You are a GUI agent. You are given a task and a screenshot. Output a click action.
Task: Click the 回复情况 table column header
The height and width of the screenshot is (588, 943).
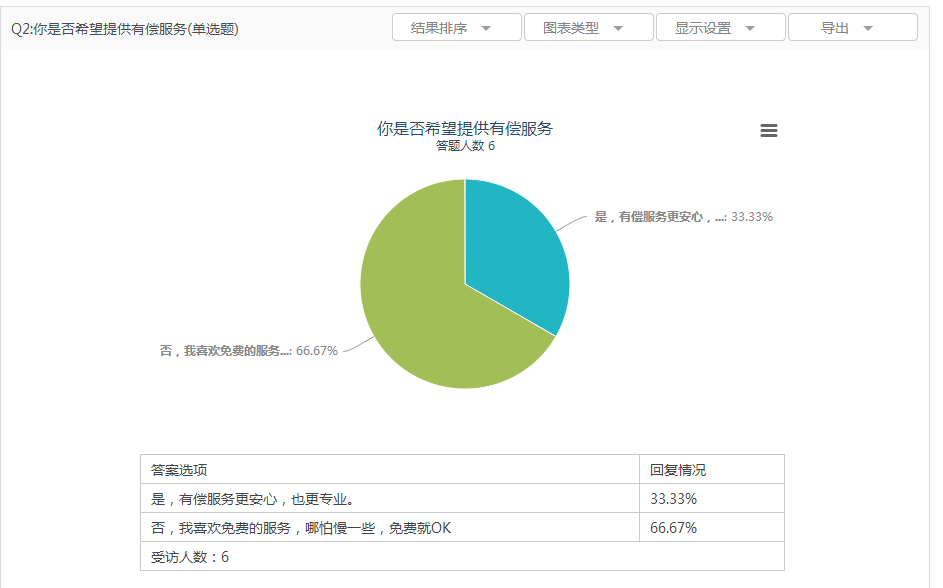(678, 470)
